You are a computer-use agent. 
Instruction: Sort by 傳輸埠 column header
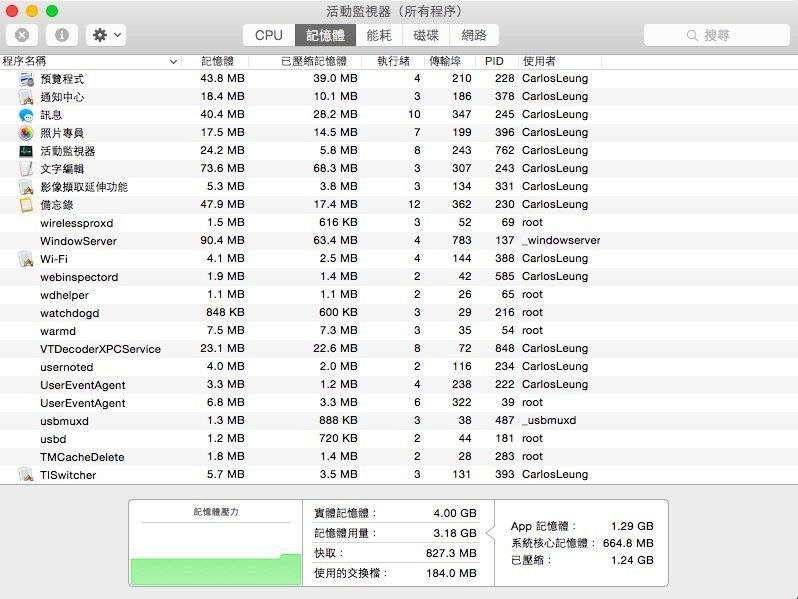(x=445, y=62)
